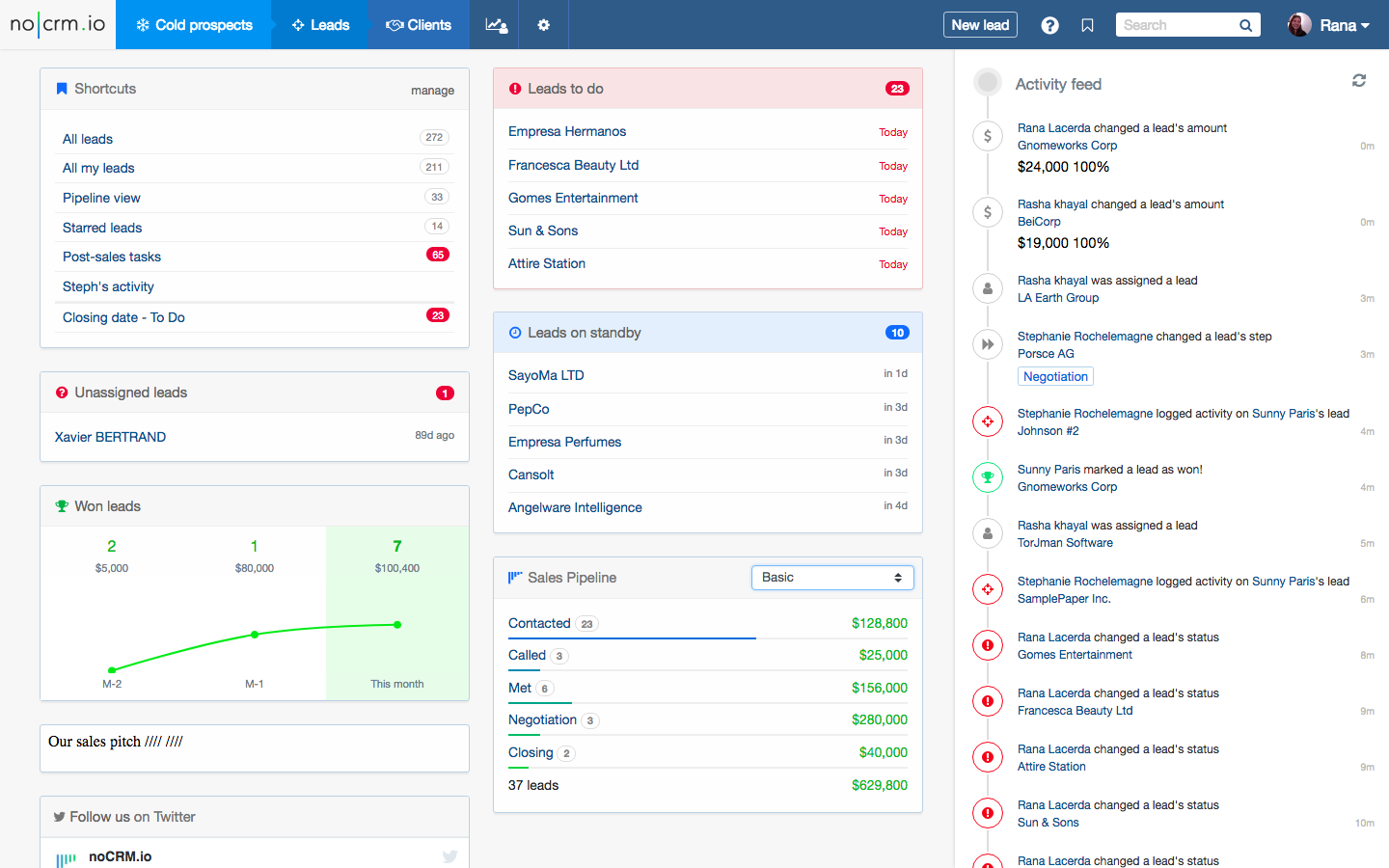
Task: Click the Cansolt 'in 3d' reminder text
Action: tap(895, 473)
